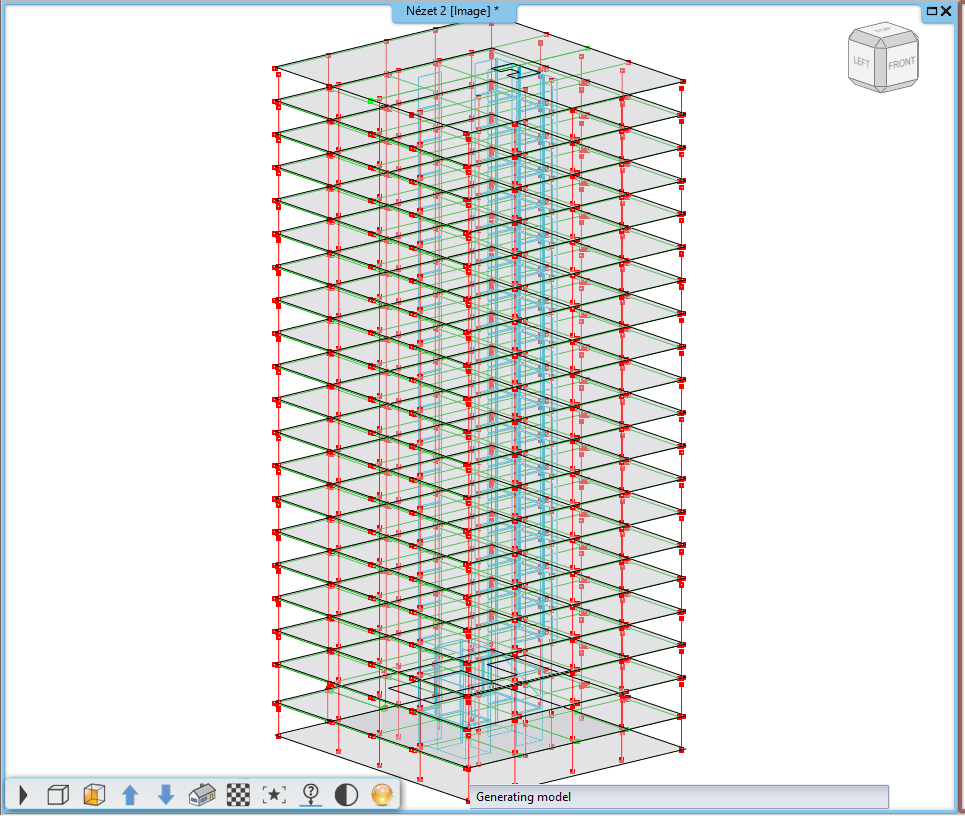Select the orange shaded box view icon
Image resolution: width=965 pixels, height=816 pixels.
click(94, 796)
